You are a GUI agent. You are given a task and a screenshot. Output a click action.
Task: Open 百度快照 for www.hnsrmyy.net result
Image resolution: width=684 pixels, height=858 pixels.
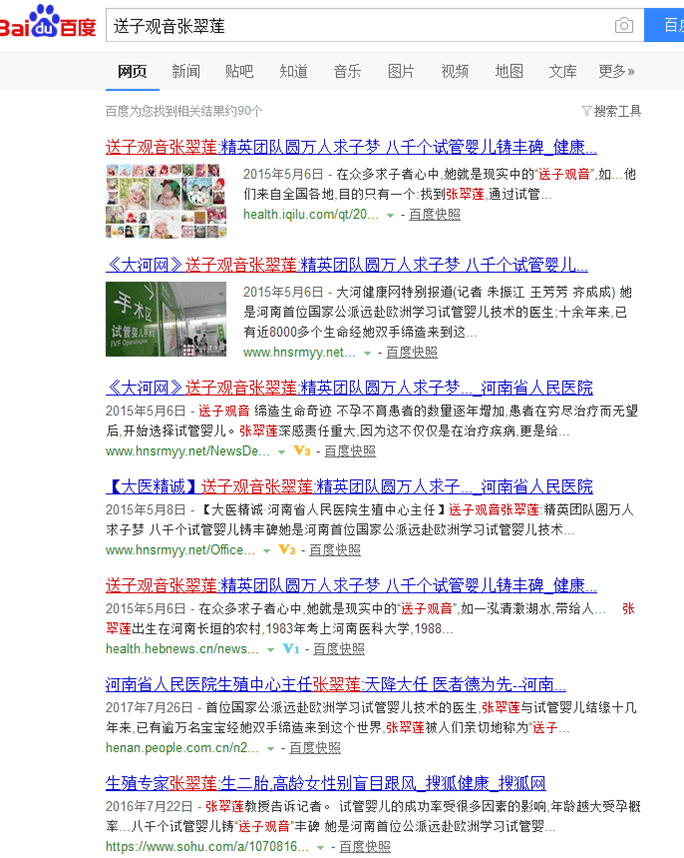[x=411, y=352]
